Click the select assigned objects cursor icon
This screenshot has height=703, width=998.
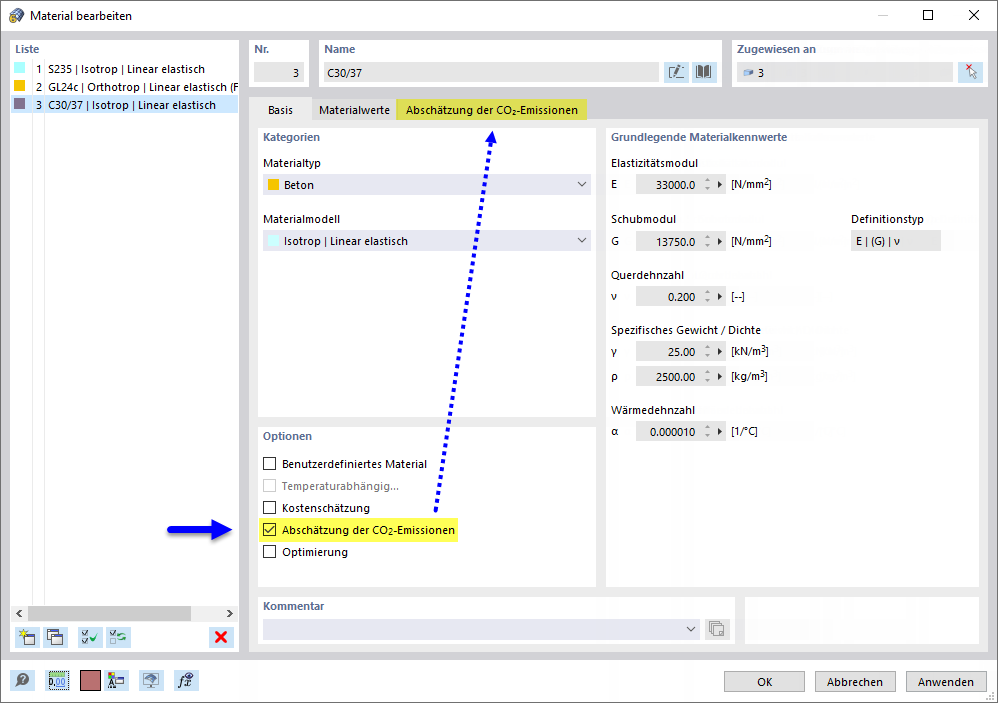tap(971, 73)
